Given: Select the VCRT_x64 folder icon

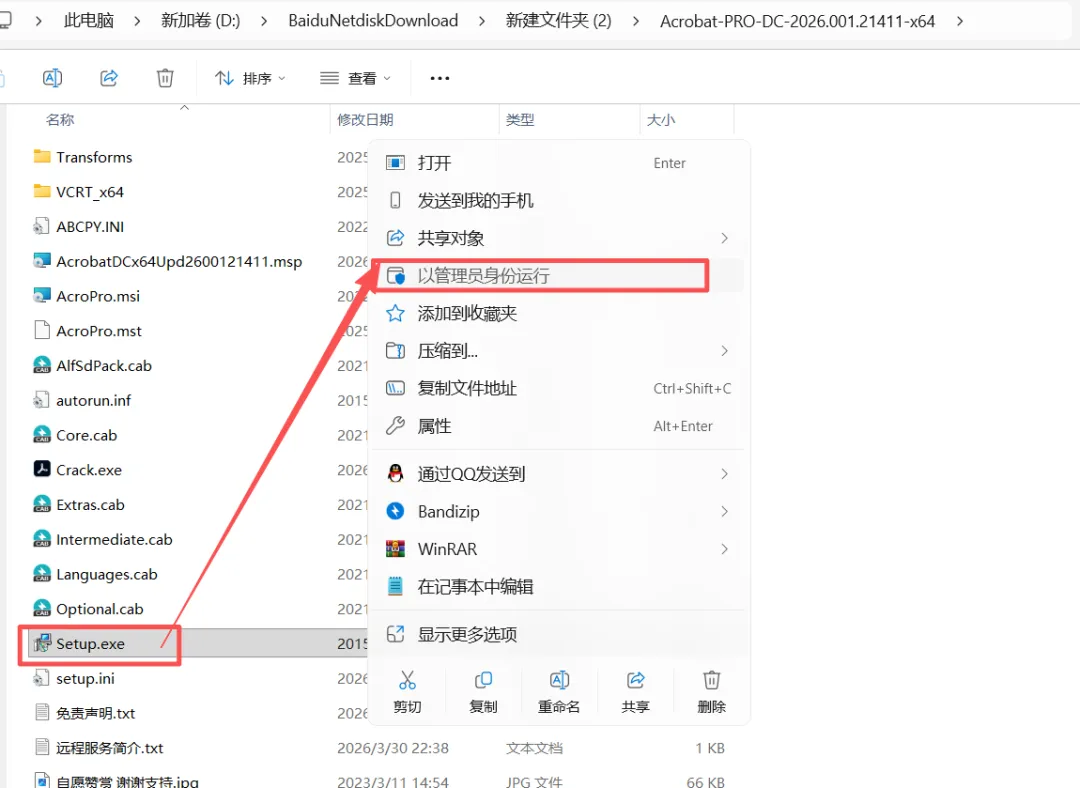Looking at the screenshot, I should coord(42,191).
